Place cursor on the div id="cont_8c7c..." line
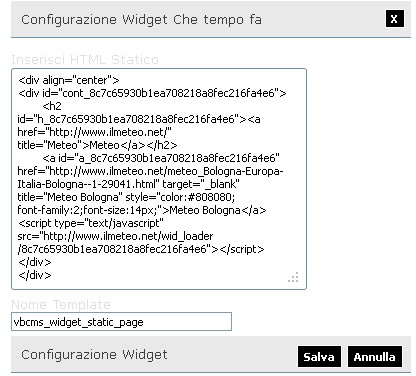Image resolution: width=416 pixels, height=376 pixels. [x=152, y=93]
